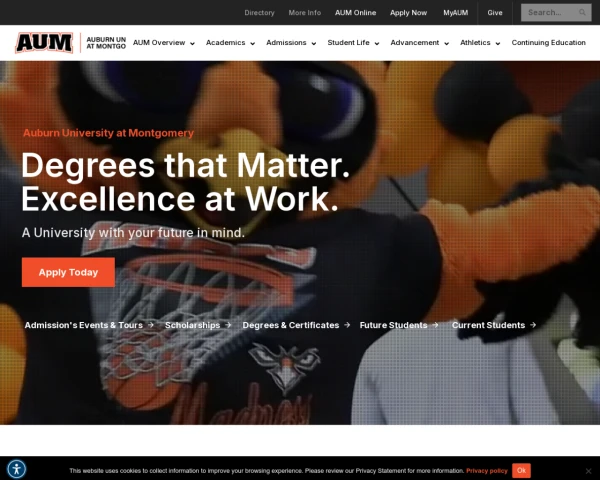Viewport: 600px width, 480px height.
Task: Click the search magnifier icon
Action: (582, 13)
